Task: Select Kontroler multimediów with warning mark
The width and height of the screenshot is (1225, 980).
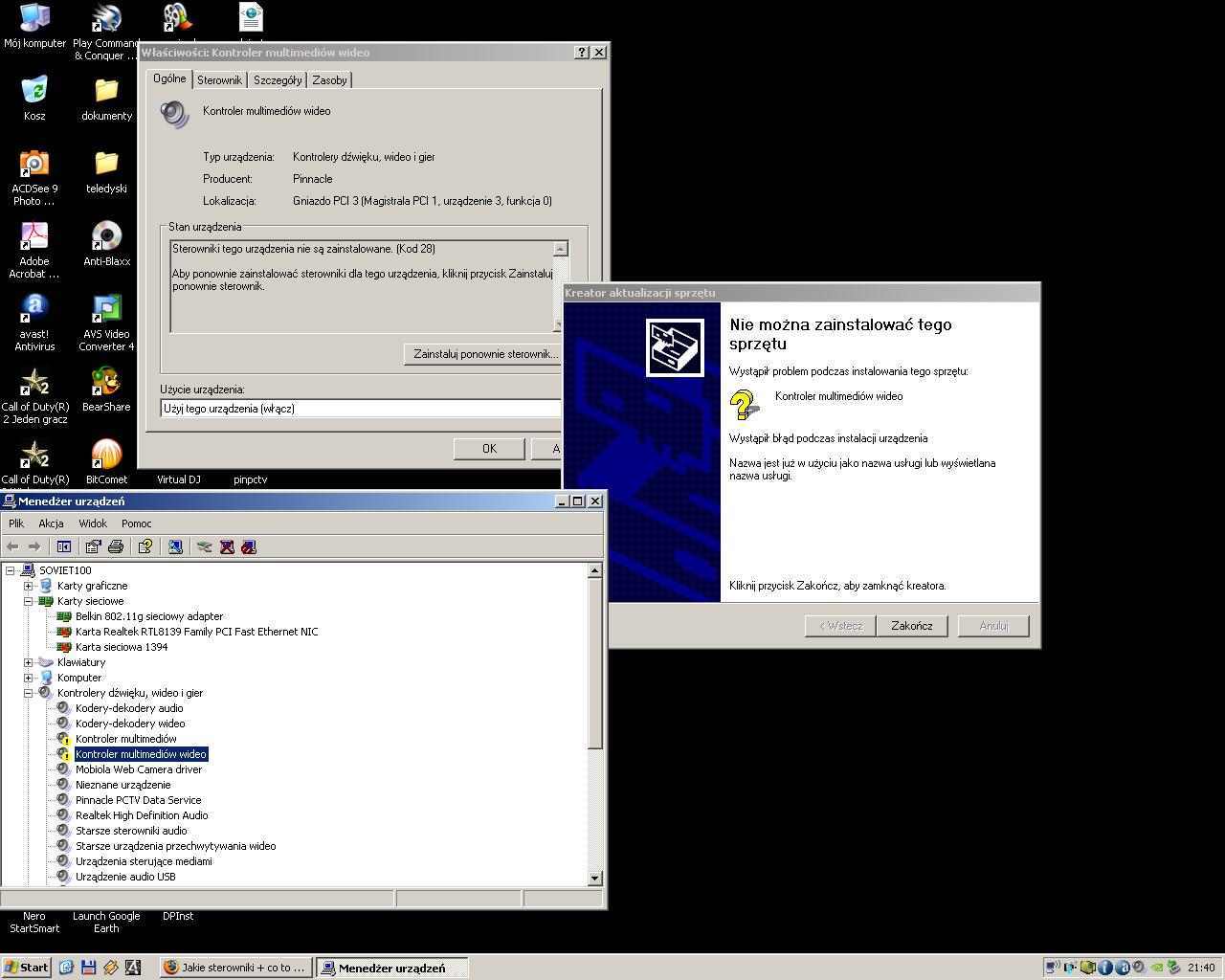Action: 125,739
